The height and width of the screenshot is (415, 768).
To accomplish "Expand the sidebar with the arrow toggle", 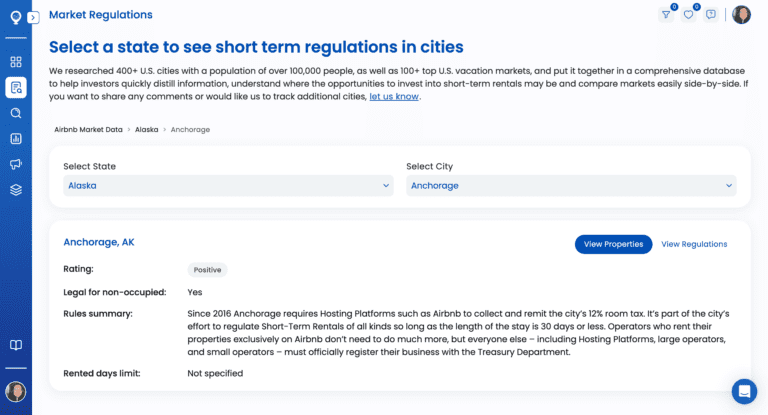I will (x=33, y=17).
